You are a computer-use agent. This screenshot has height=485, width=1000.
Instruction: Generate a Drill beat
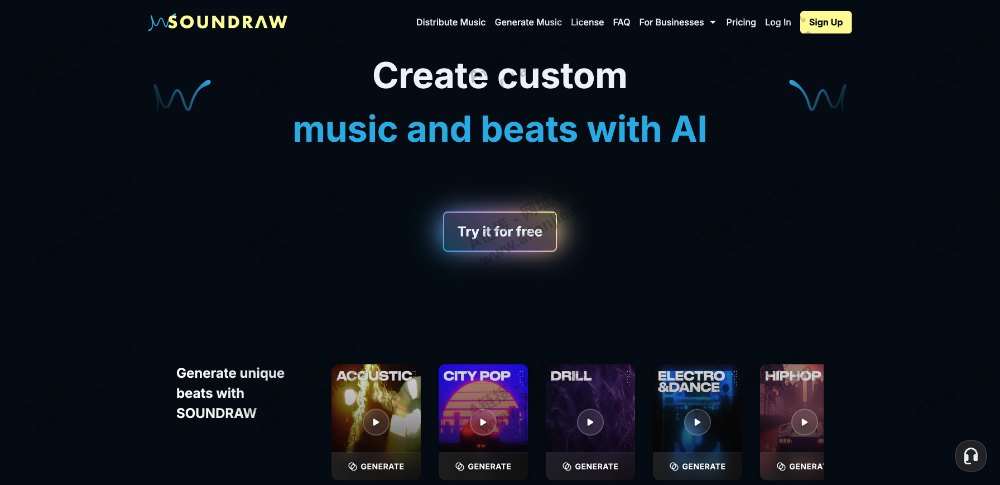coord(591,466)
